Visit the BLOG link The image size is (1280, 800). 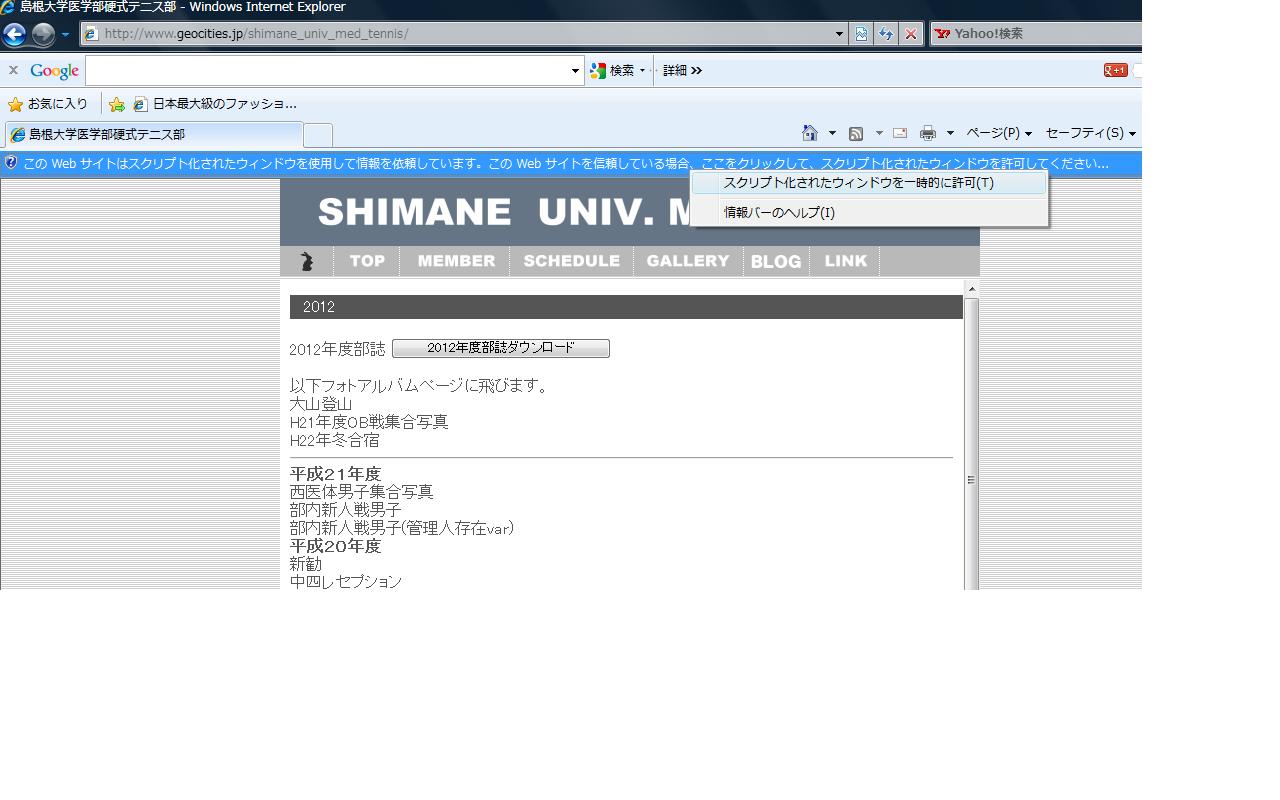pos(776,262)
